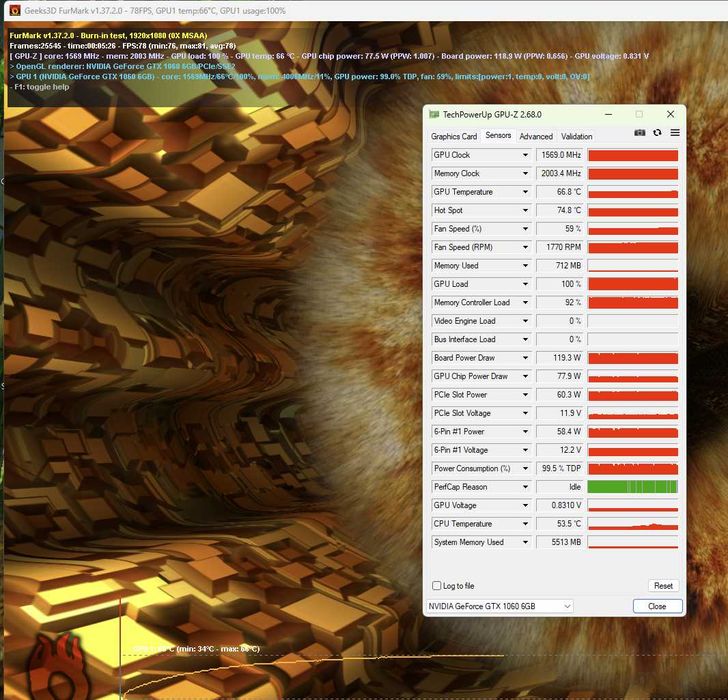Image resolution: width=728 pixels, height=700 pixels.
Task: Click the GPU-Z title bar app icon
Action: [x=434, y=114]
